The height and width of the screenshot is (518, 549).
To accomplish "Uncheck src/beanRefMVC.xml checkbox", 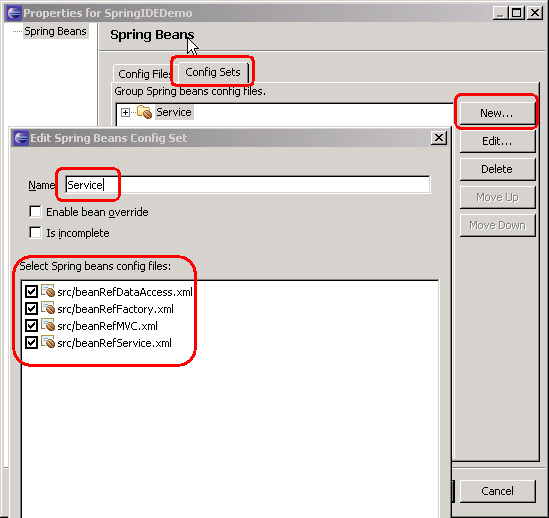I will click(31, 325).
